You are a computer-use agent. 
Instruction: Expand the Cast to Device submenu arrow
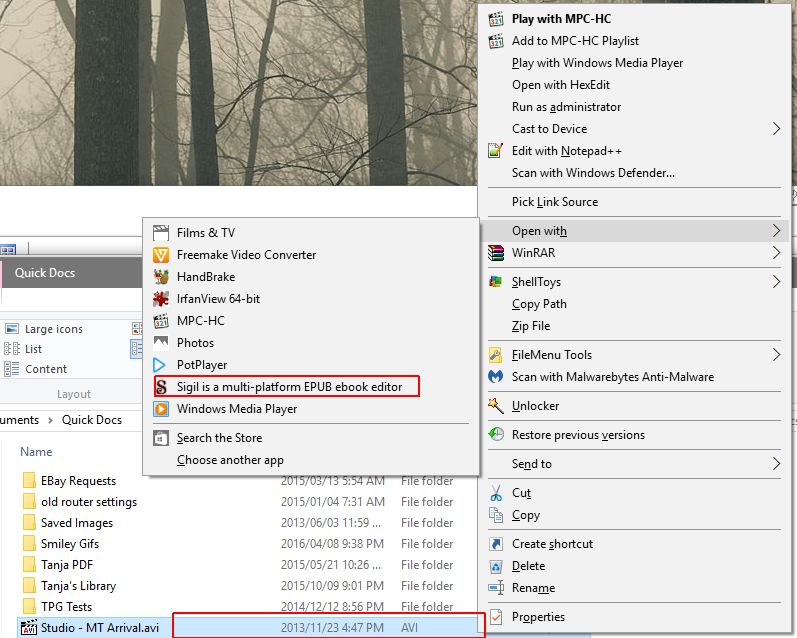(776, 129)
